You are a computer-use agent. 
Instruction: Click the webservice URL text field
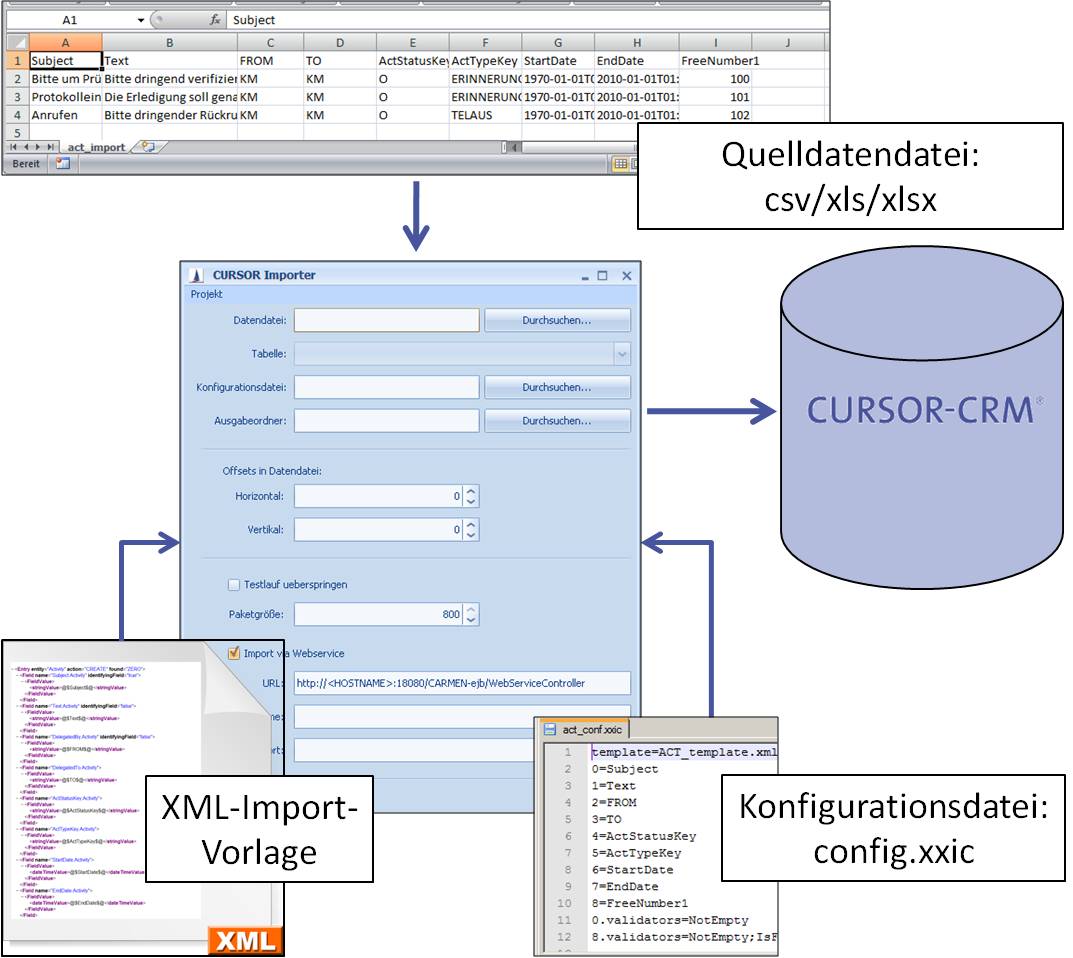[461, 683]
